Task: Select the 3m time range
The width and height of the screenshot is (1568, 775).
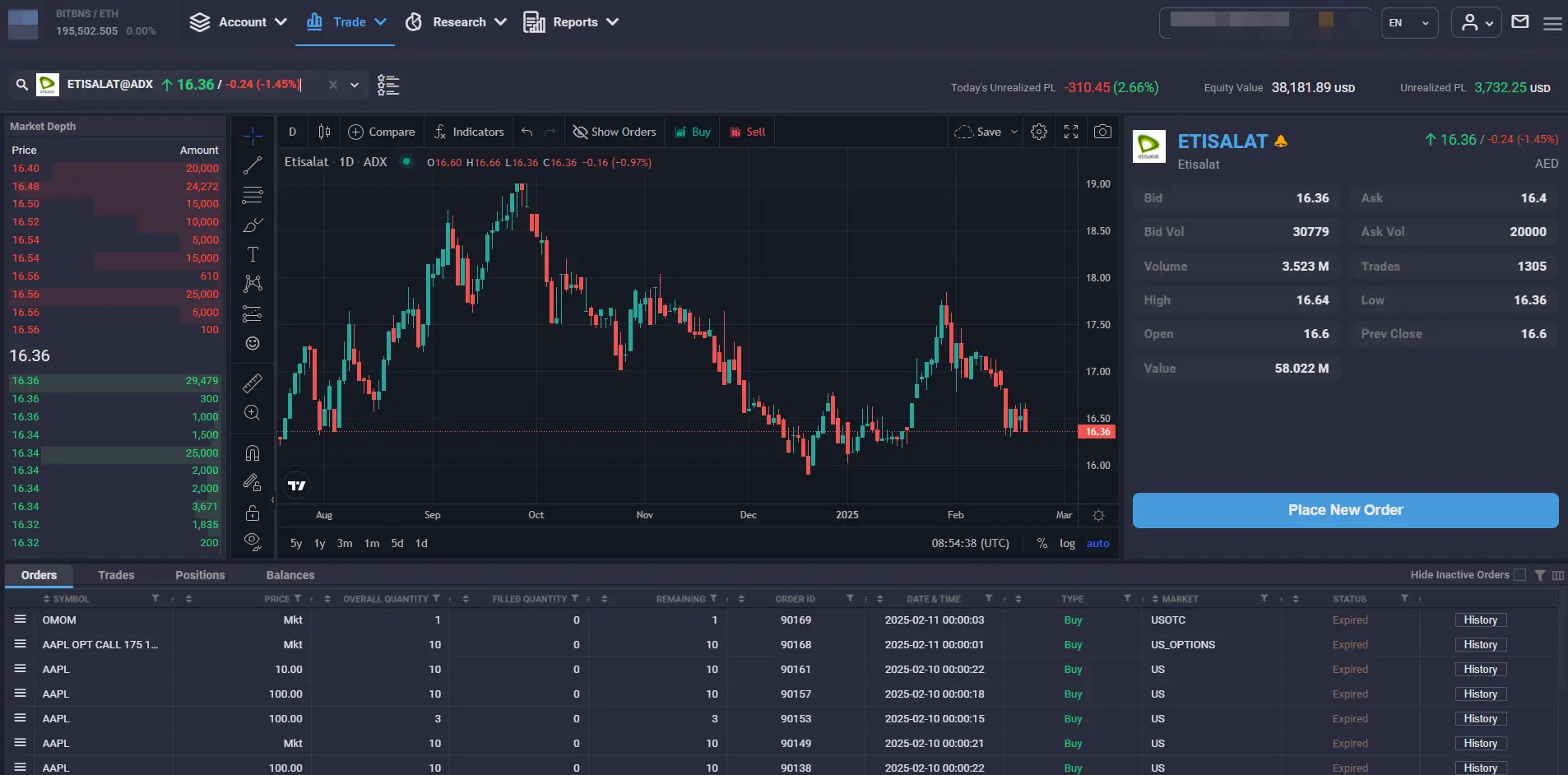Action: pyautogui.click(x=345, y=543)
